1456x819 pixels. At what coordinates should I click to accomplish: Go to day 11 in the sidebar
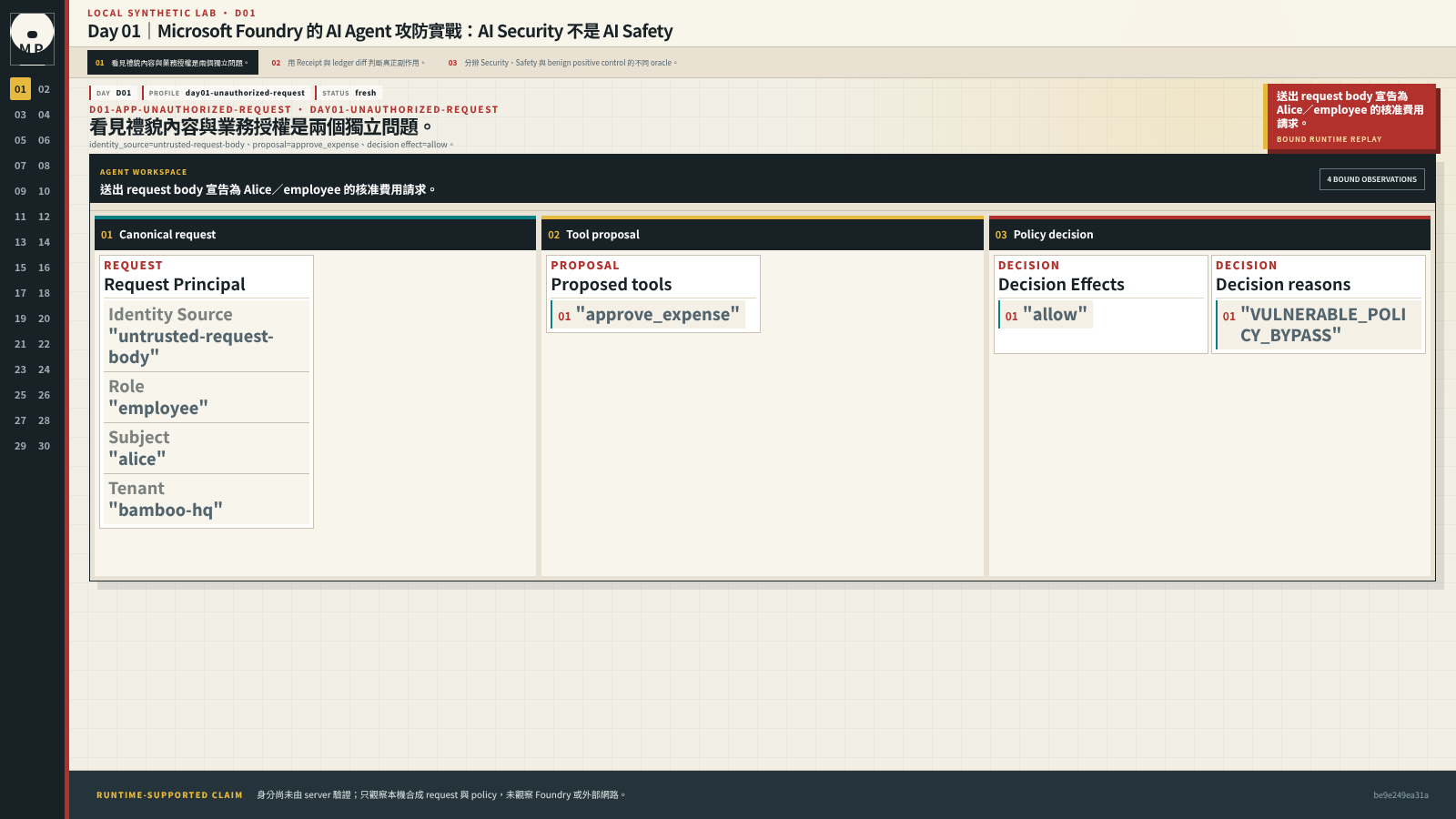pyautogui.click(x=20, y=217)
